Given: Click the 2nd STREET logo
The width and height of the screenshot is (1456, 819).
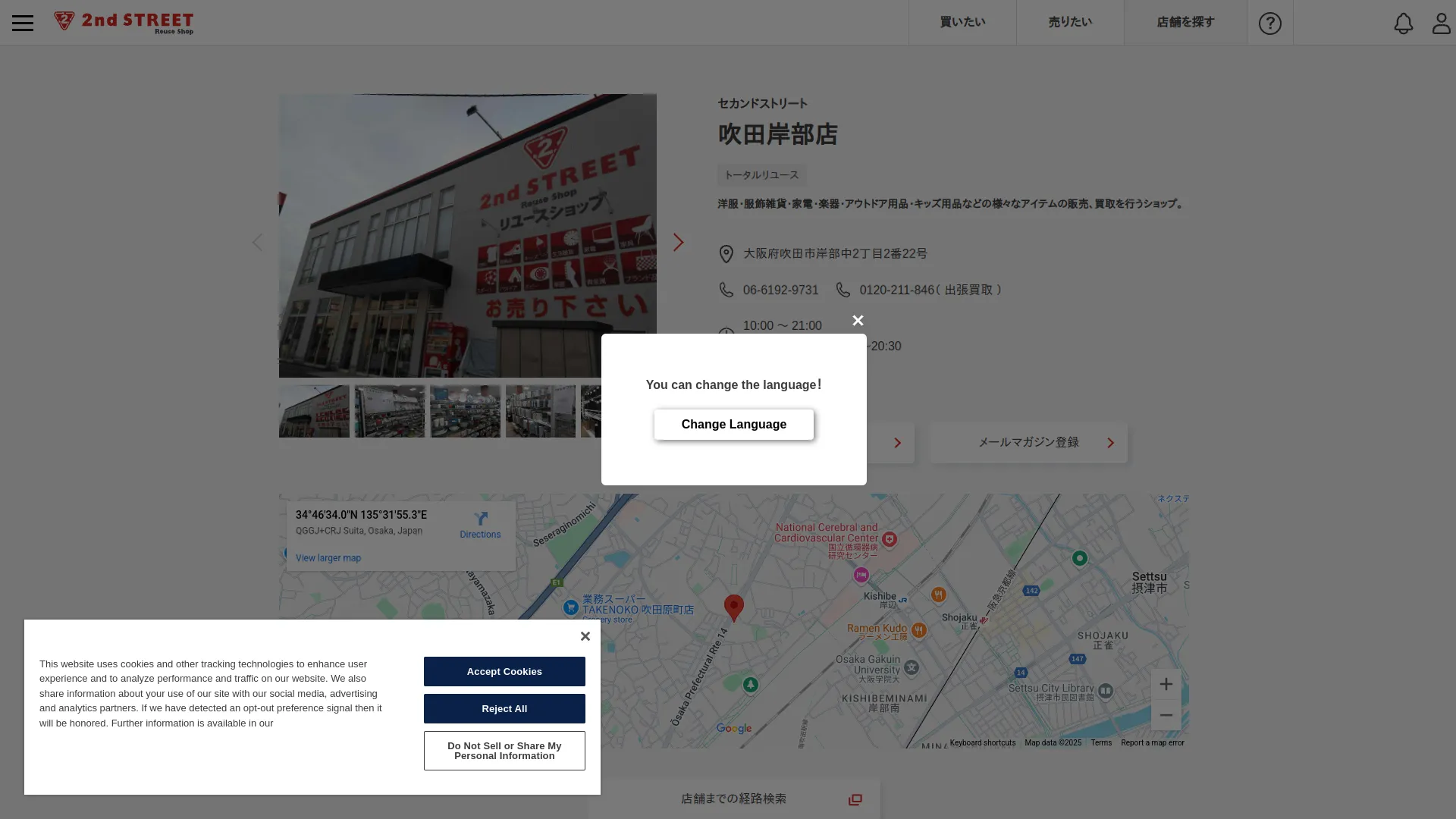Looking at the screenshot, I should click(124, 23).
